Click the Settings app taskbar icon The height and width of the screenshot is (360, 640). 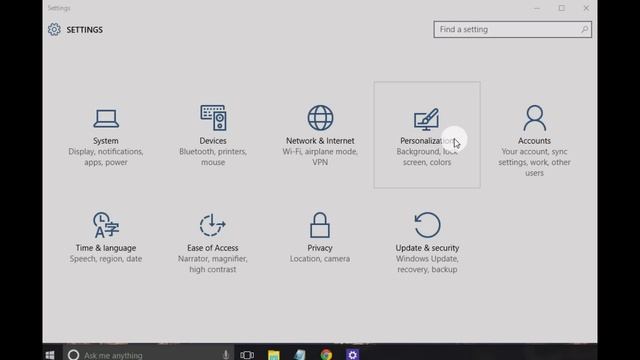[353, 355]
